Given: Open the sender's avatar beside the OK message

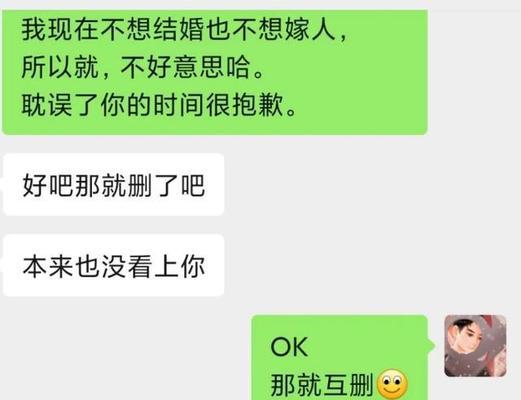Looking at the screenshot, I should tap(476, 346).
